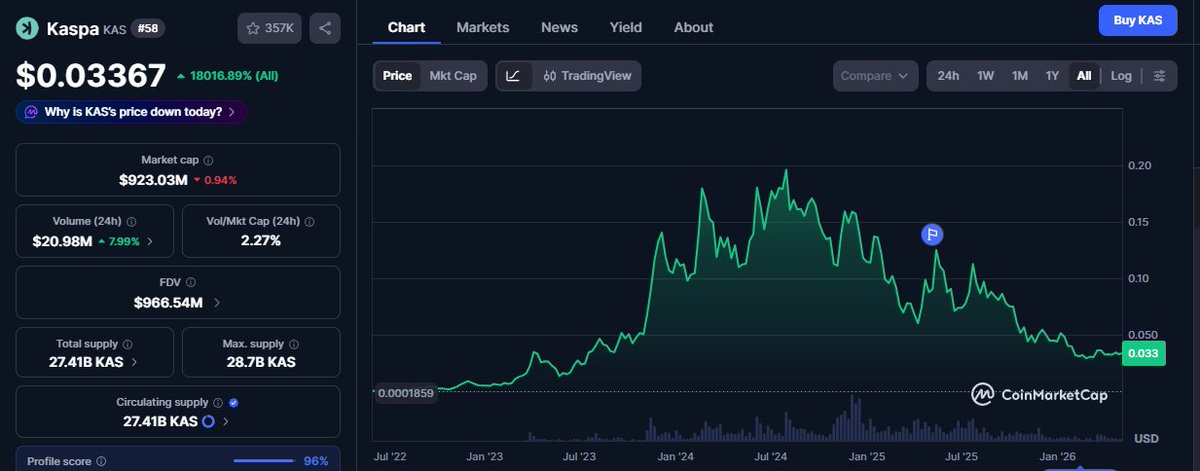Screen dimensions: 1200x471
Task: Click the 18016.89% (All) change text
Action: click(232, 75)
